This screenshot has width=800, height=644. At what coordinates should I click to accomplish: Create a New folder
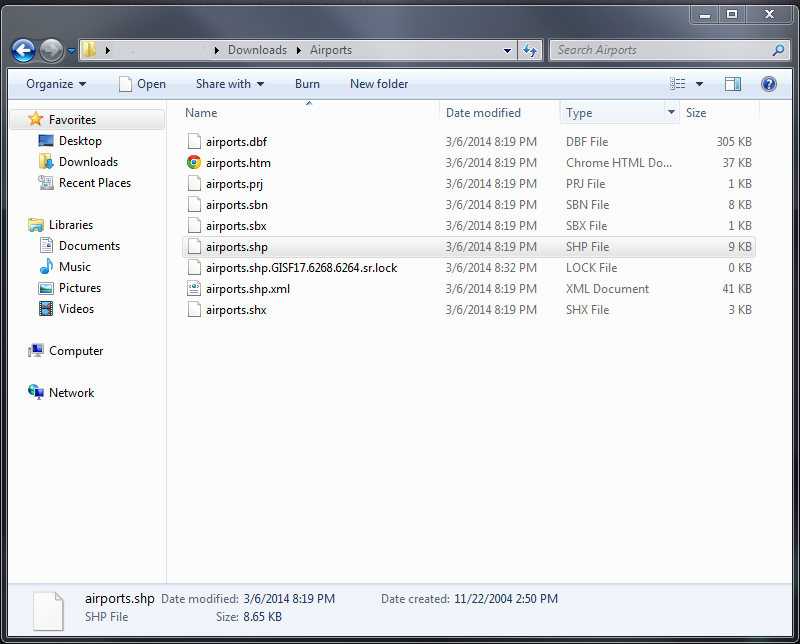point(379,84)
